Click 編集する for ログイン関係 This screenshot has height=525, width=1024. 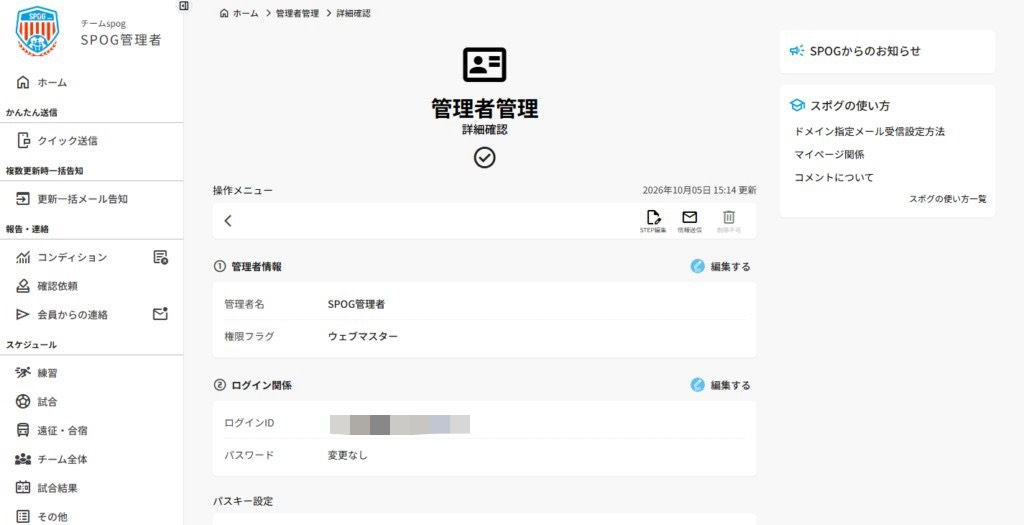(x=720, y=385)
